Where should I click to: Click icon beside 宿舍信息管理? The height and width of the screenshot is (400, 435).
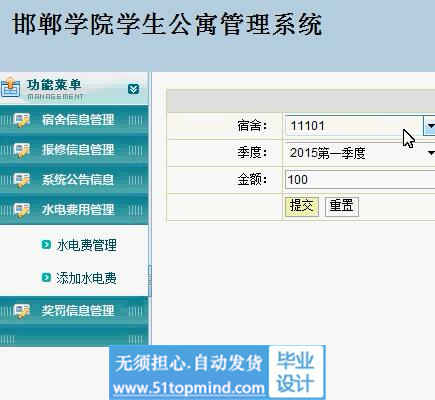(x=21, y=120)
